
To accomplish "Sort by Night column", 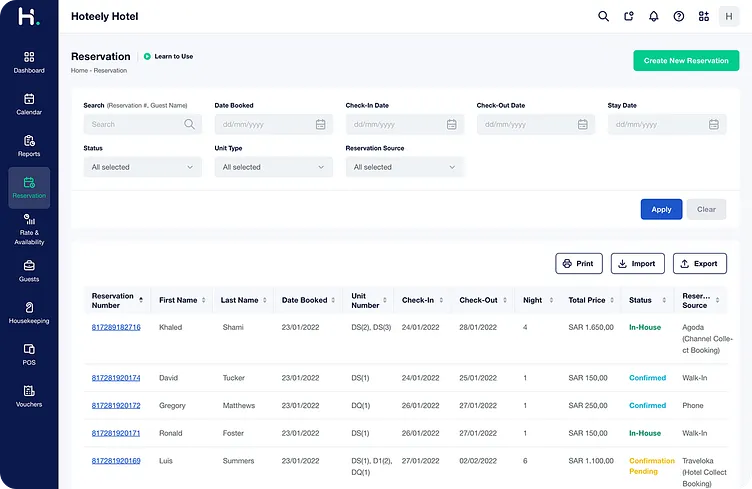I will pos(551,300).
